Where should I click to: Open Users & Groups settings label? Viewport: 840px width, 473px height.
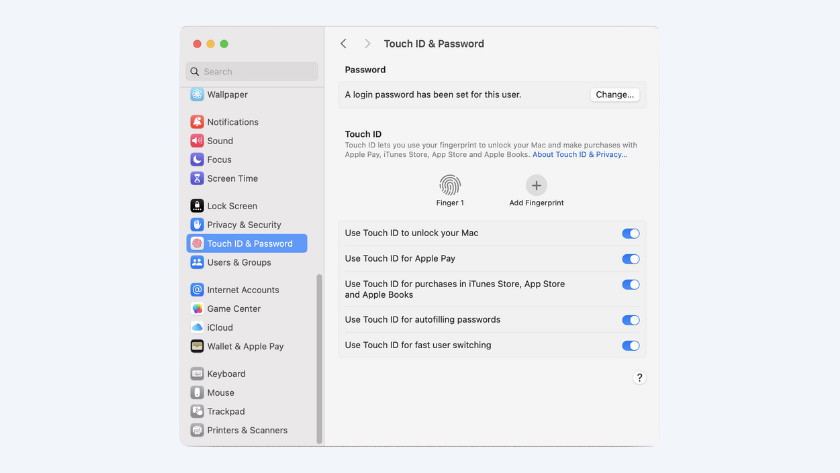coord(239,262)
